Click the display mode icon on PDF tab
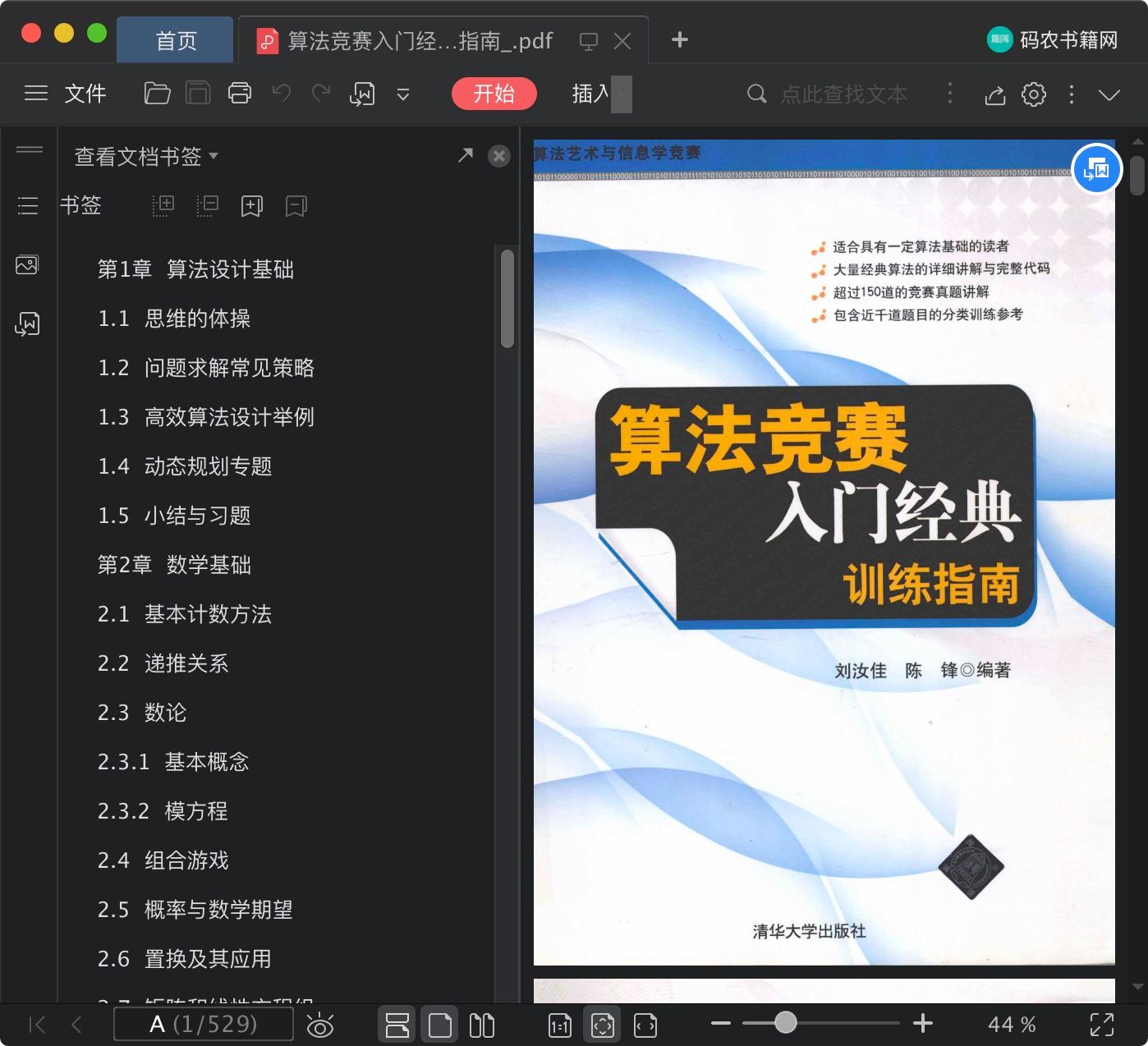This screenshot has width=1148, height=1046. tap(588, 41)
